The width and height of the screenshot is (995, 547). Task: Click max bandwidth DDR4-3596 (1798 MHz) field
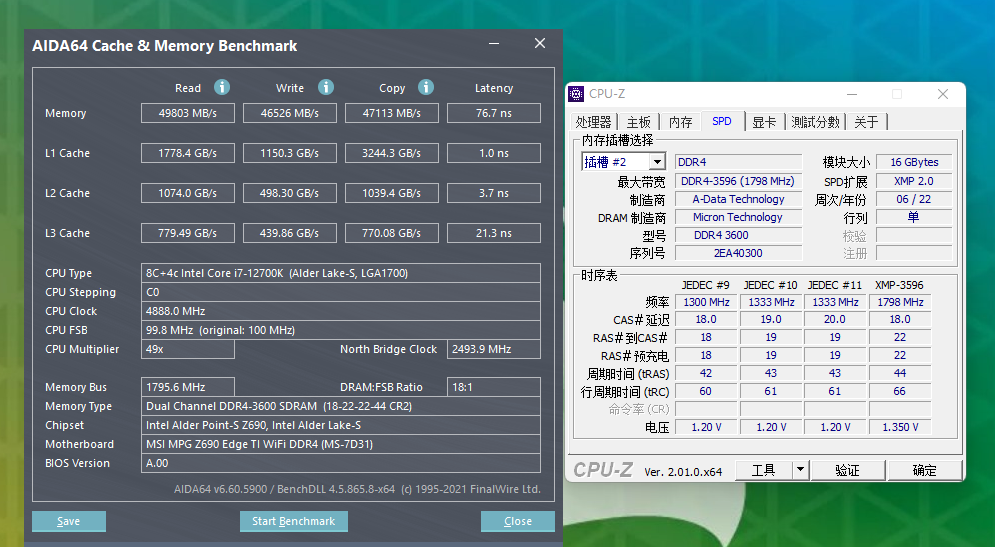pyautogui.click(x=738, y=181)
